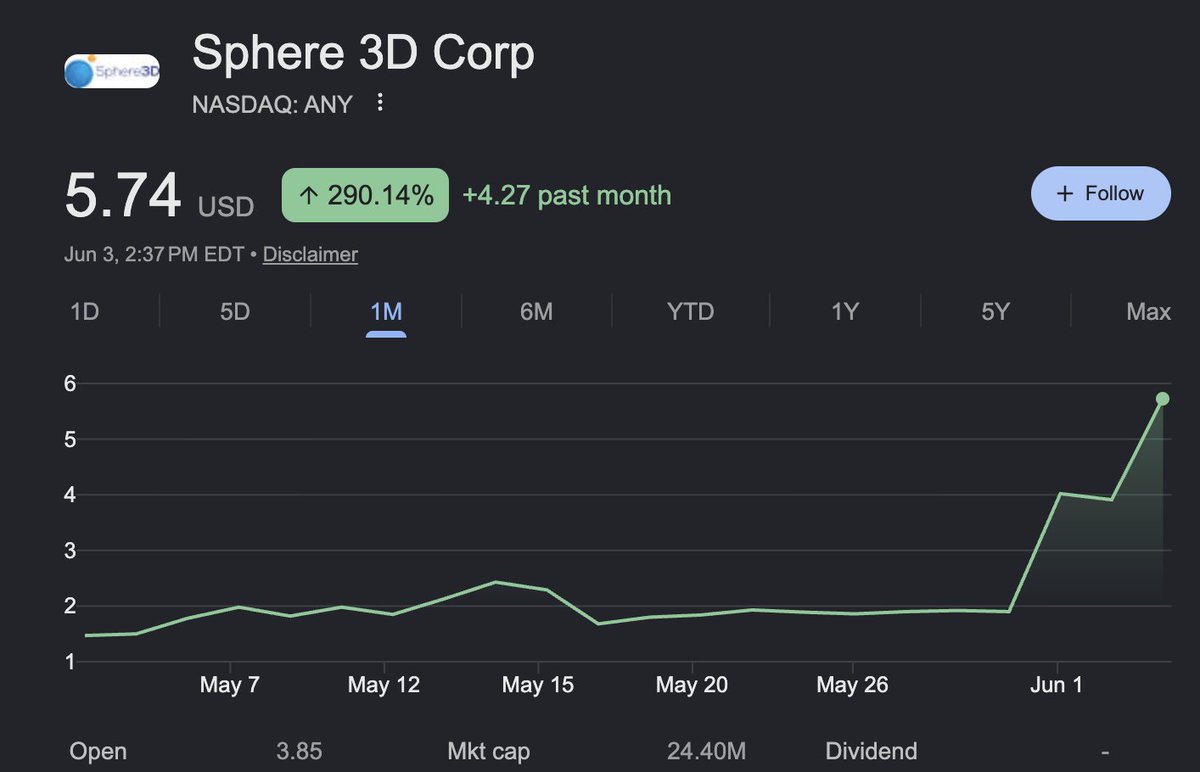Screen dimensions: 1200x772
Task: Switch to the Max time range tab
Action: (x=1148, y=312)
